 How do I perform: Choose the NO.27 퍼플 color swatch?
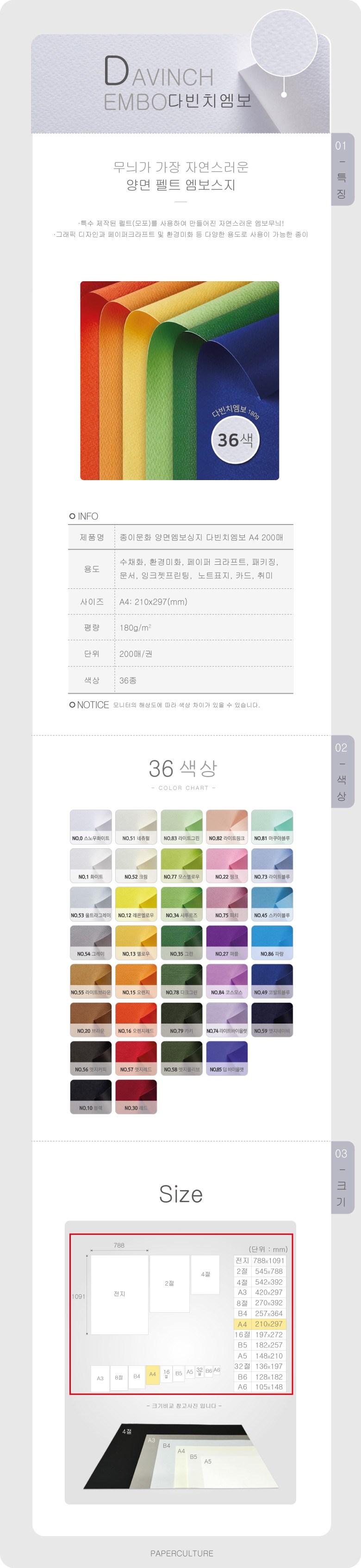(x=226, y=942)
